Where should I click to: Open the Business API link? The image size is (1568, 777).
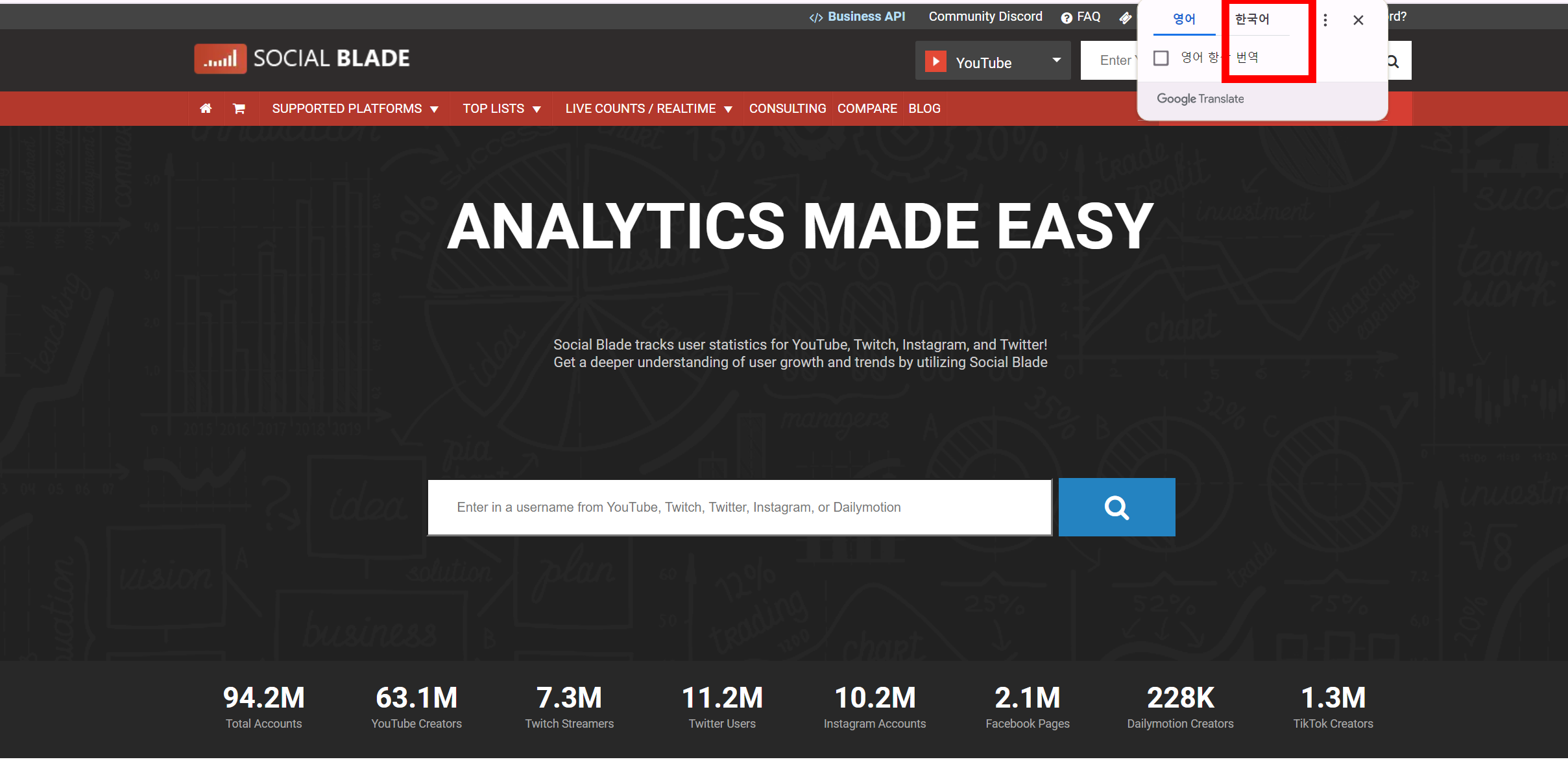857,17
